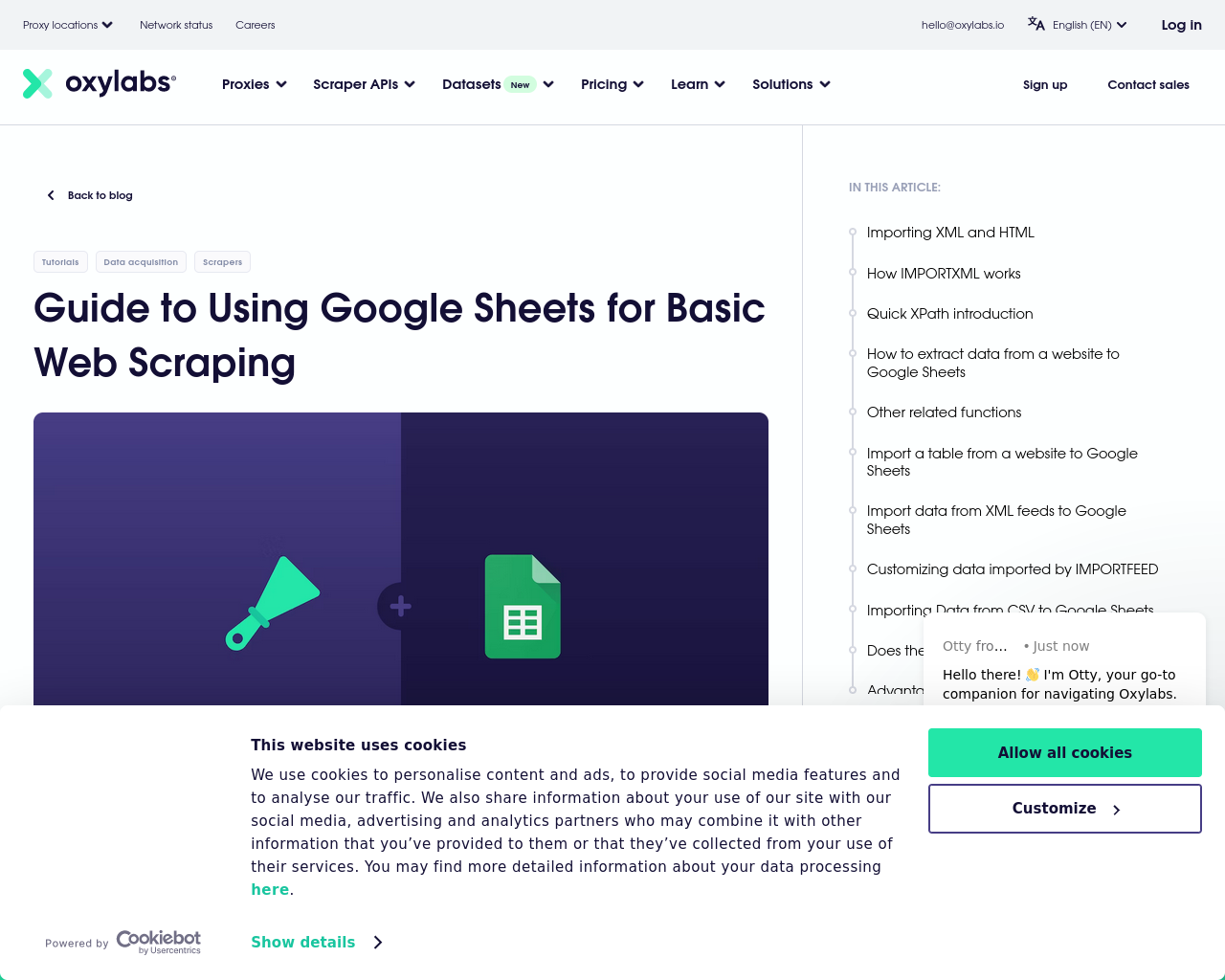
Task: Open the Network status link
Action: [x=176, y=25]
